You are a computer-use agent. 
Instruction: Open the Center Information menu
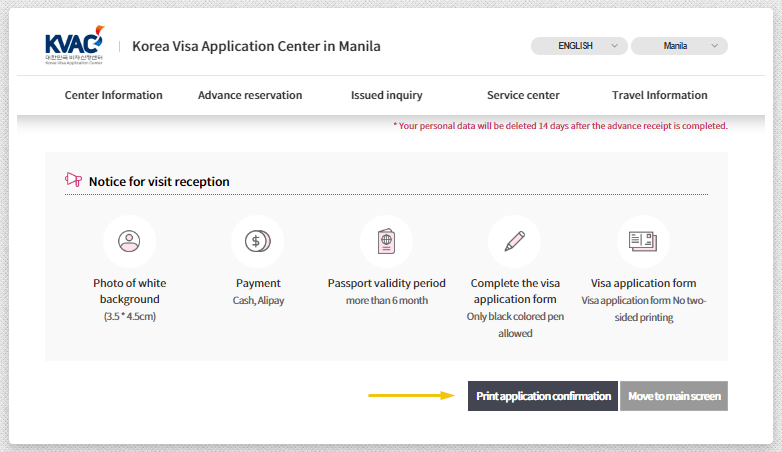113,95
